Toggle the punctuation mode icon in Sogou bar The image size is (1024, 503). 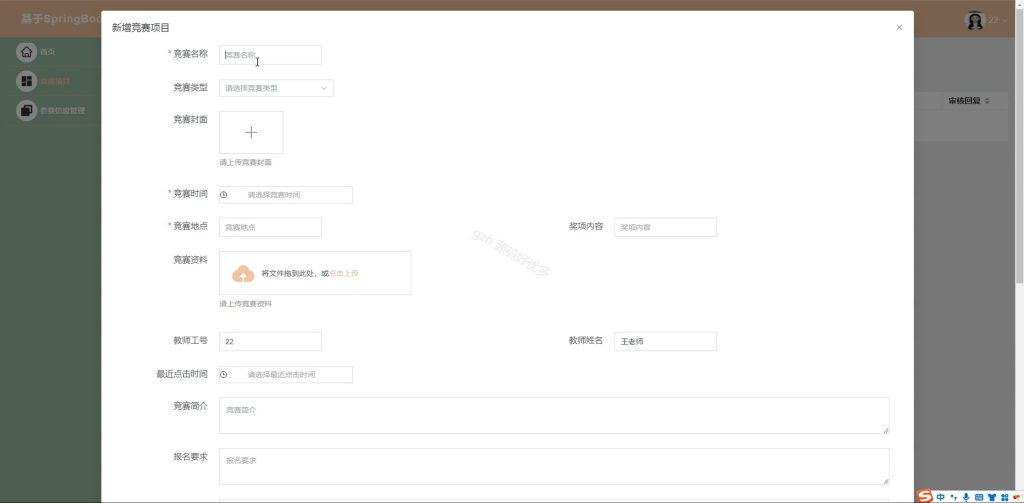pyautogui.click(x=953, y=497)
